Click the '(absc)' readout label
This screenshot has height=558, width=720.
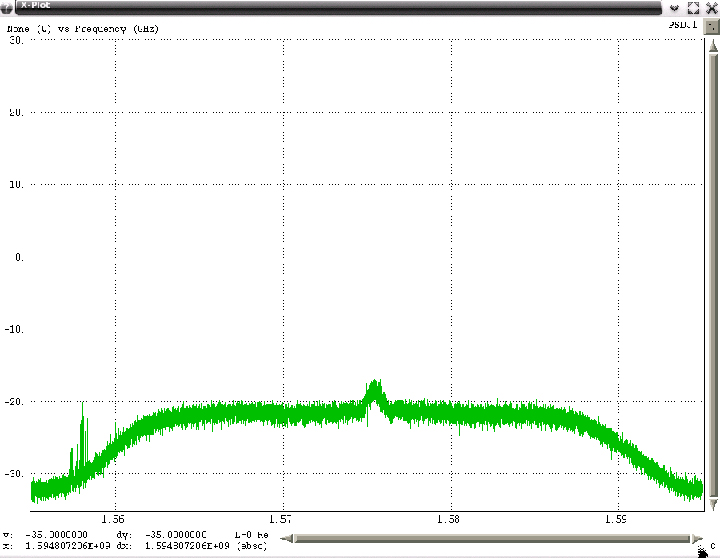[251, 546]
